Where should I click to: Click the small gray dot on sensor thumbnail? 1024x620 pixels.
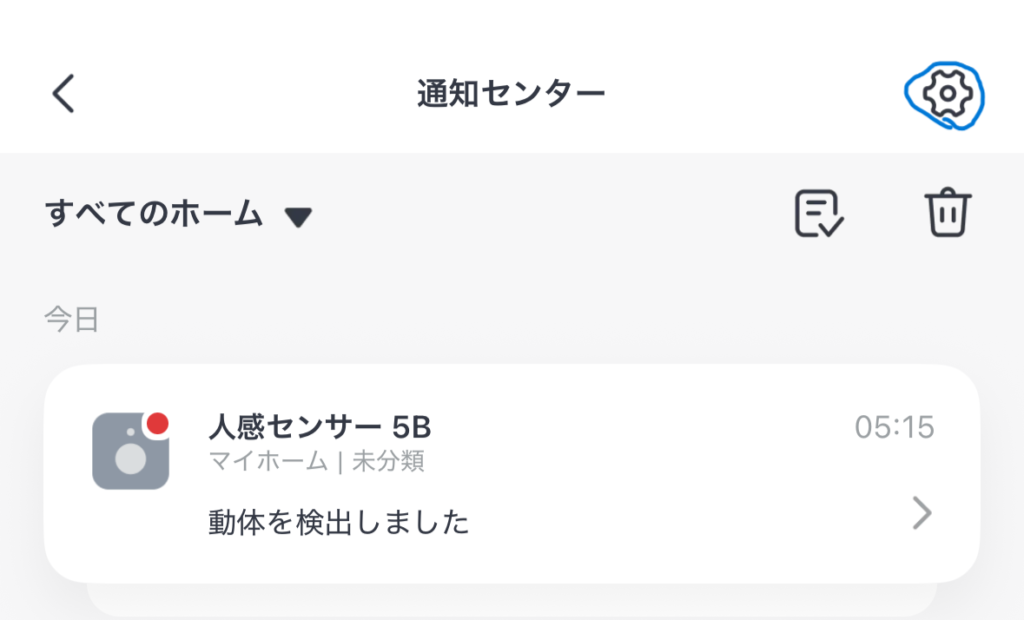coord(131,432)
